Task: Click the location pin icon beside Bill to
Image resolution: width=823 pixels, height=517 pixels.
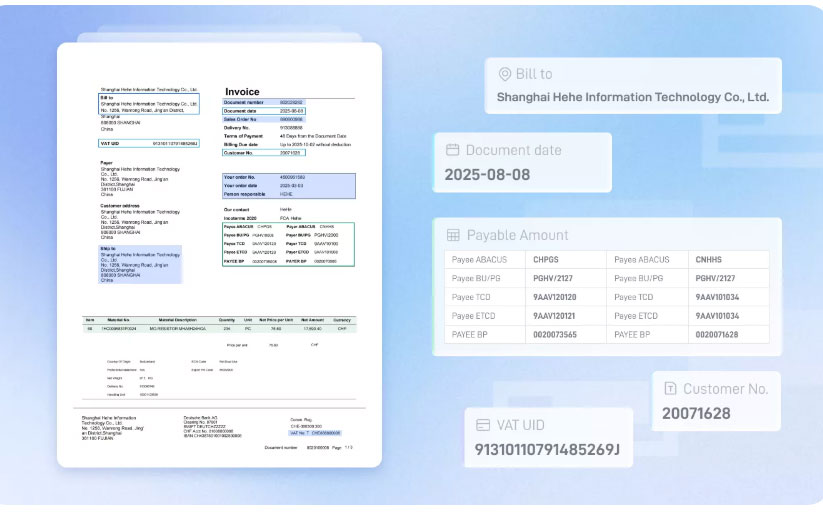Action: tap(505, 74)
